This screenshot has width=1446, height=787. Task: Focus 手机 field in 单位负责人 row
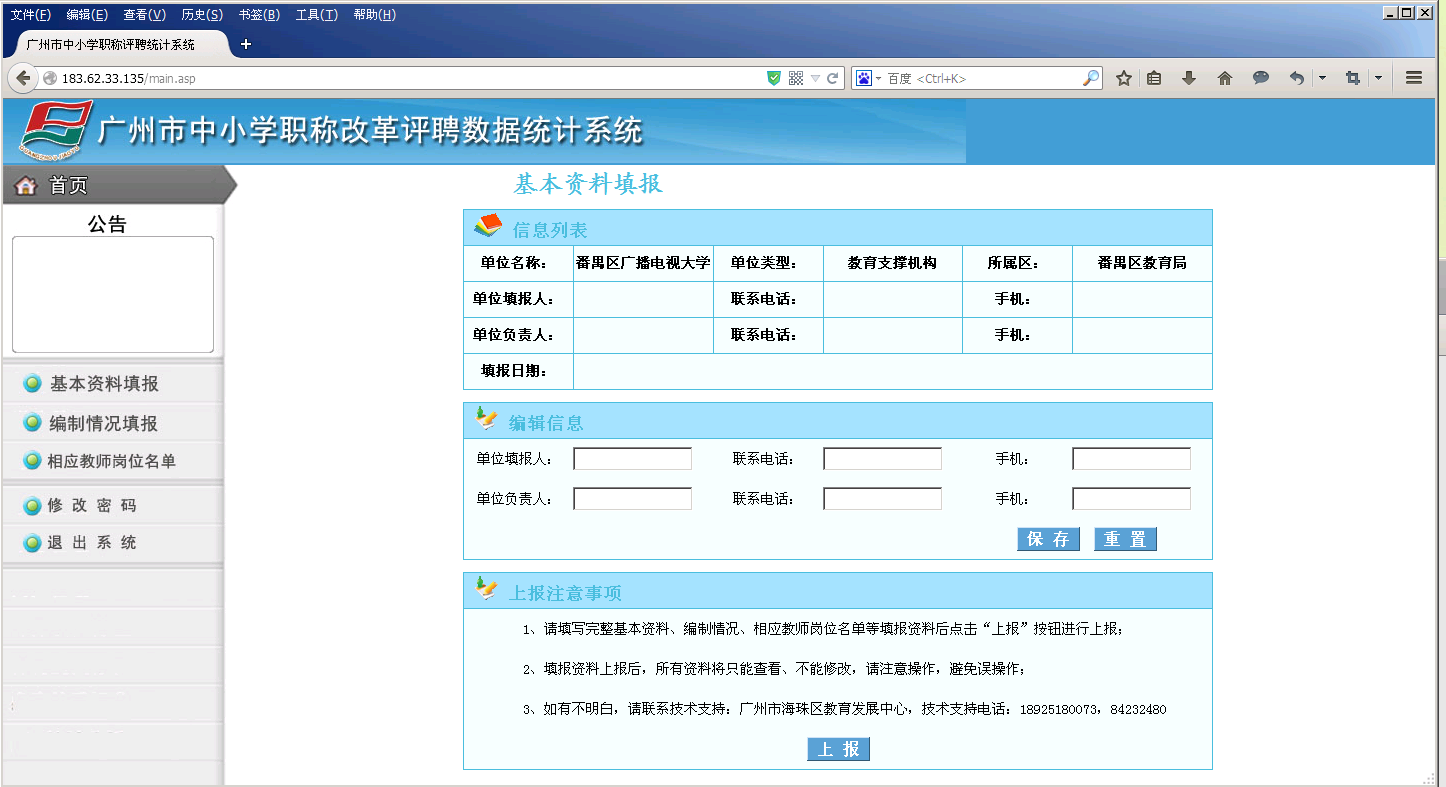[1131, 499]
